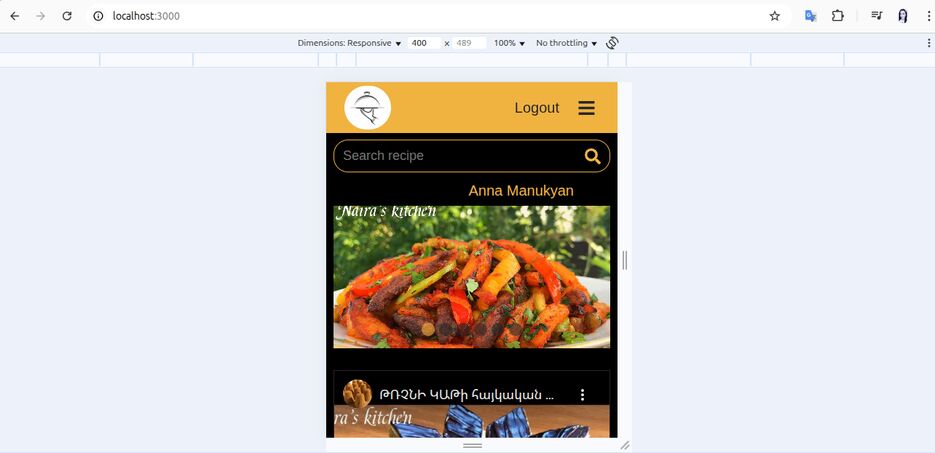This screenshot has width=935, height=453.
Task: Click the browser reload icon
Action: pos(67,16)
